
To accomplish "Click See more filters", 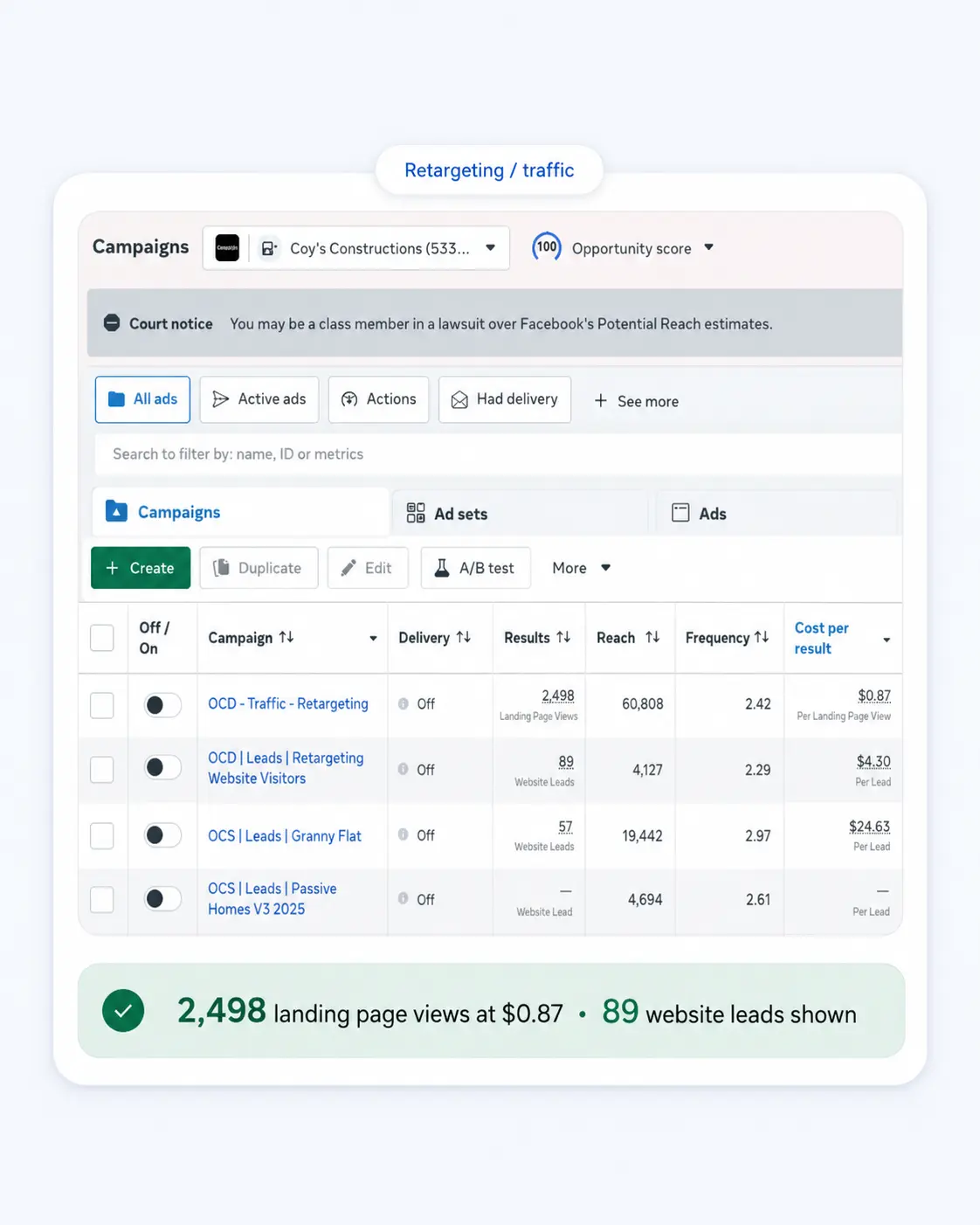I will [637, 401].
